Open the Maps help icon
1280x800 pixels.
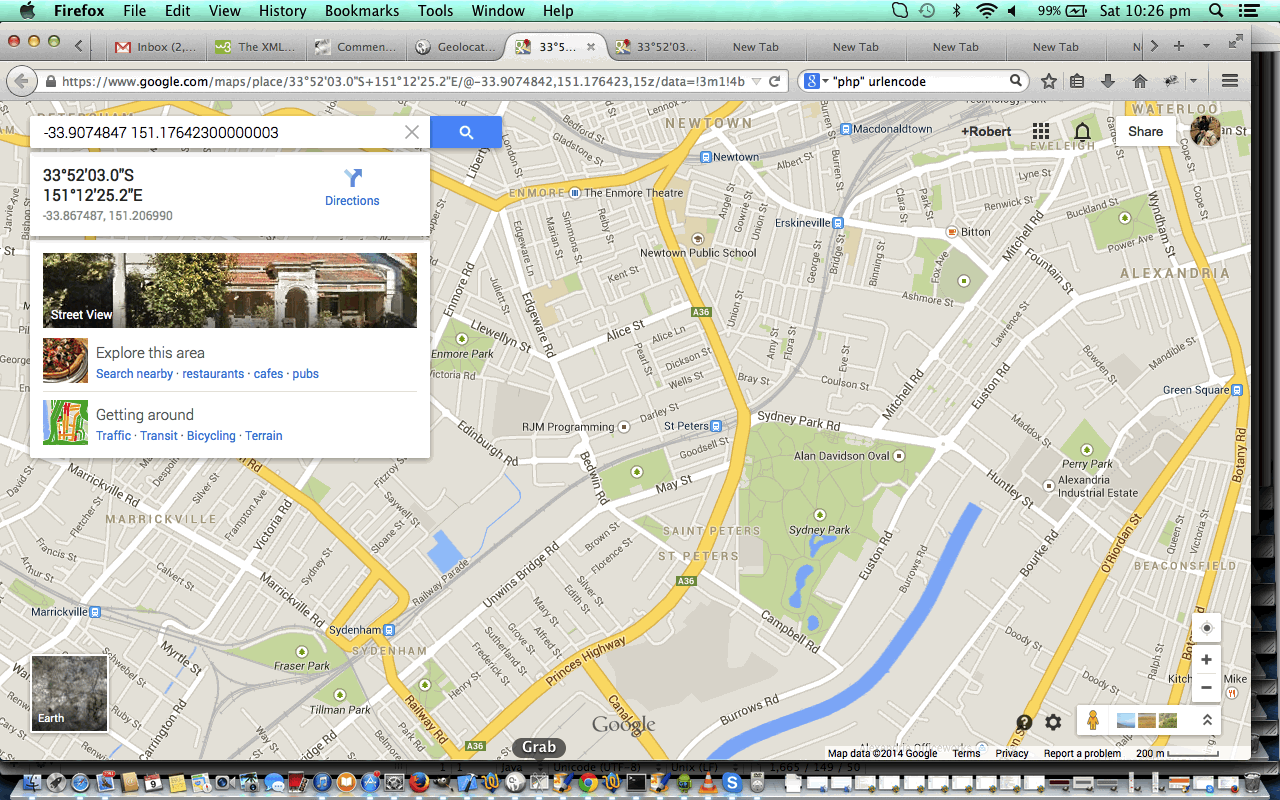(x=1024, y=722)
